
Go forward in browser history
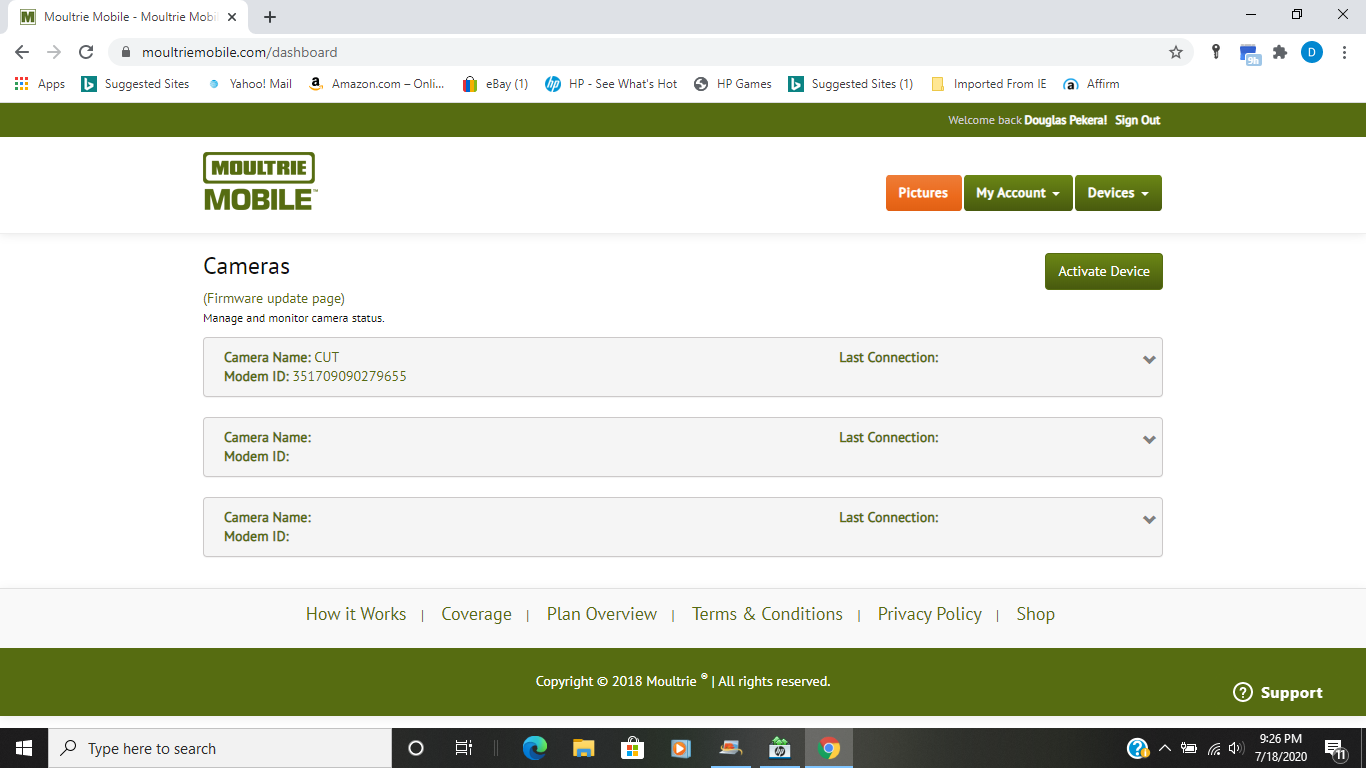54,52
